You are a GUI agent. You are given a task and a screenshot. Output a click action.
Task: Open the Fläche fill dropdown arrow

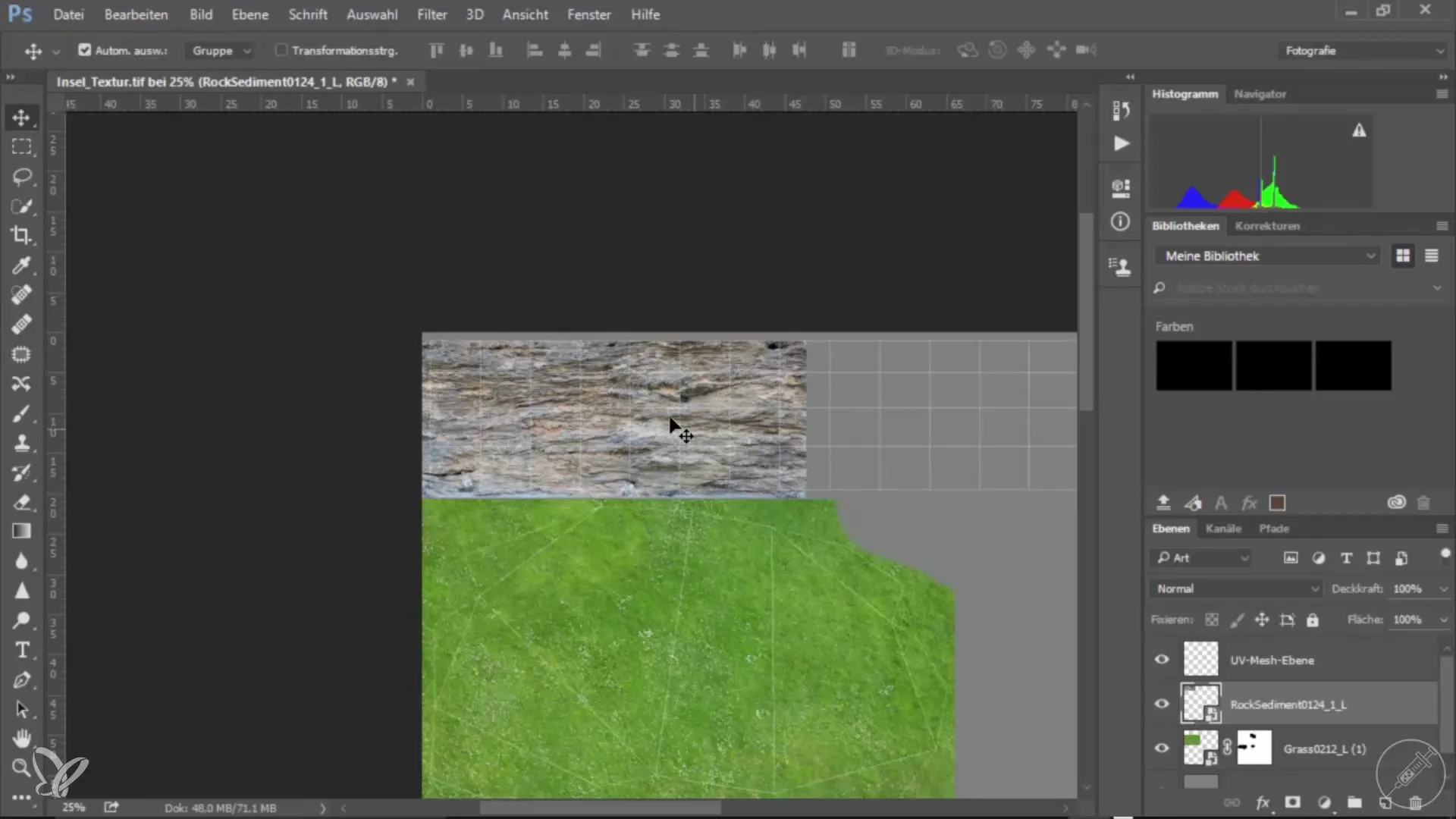tap(1443, 620)
